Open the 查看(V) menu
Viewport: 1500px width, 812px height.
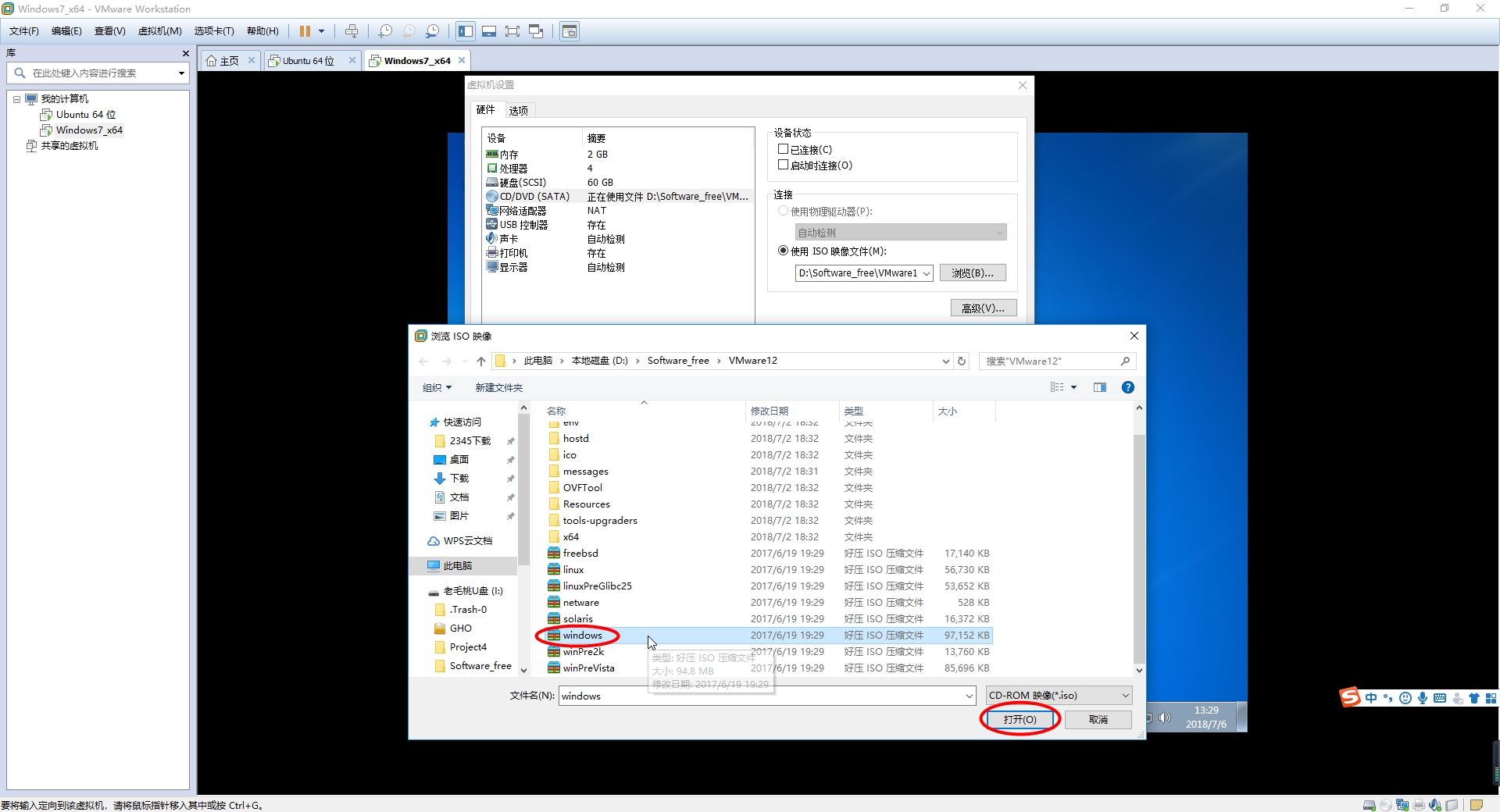[110, 31]
